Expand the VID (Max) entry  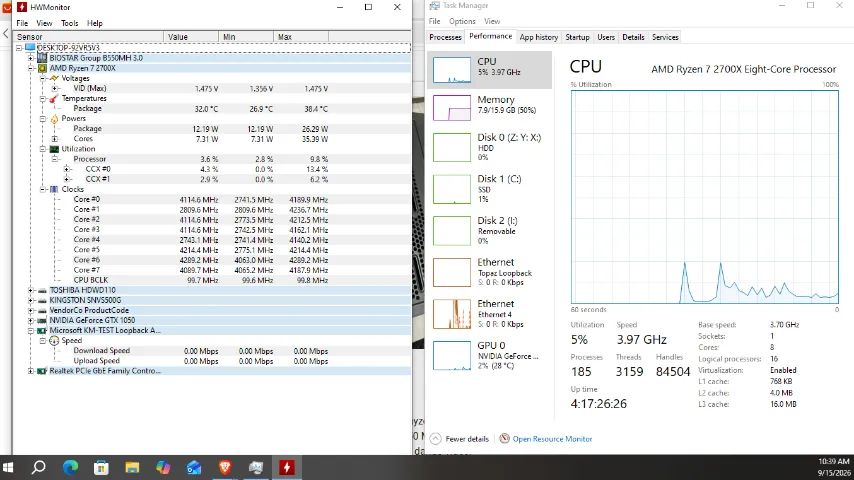coord(55,88)
